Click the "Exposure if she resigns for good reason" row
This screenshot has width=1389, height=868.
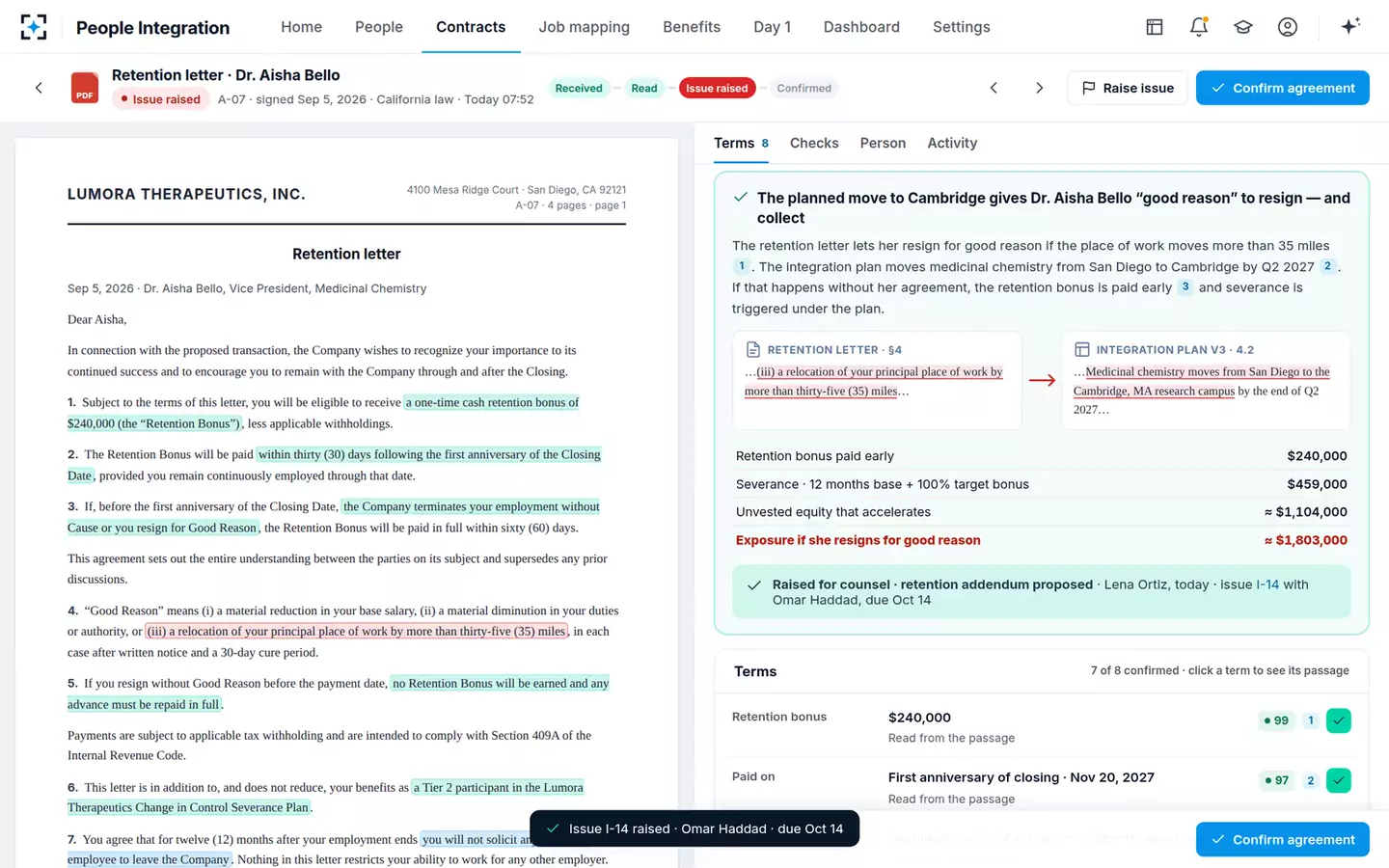click(1042, 540)
